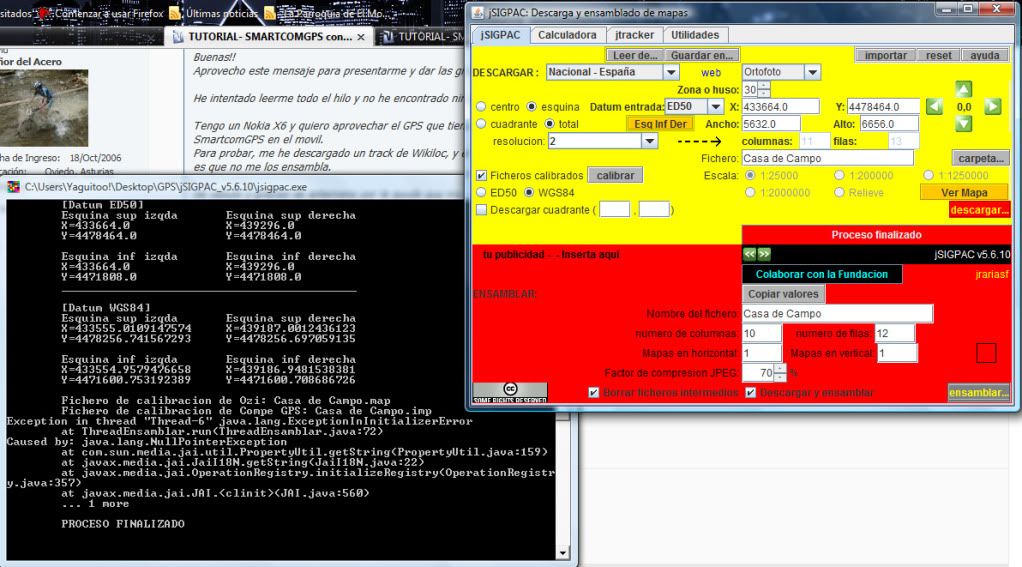Screen dimensions: 1022x567
Task: Click the importar button
Action: (885, 55)
